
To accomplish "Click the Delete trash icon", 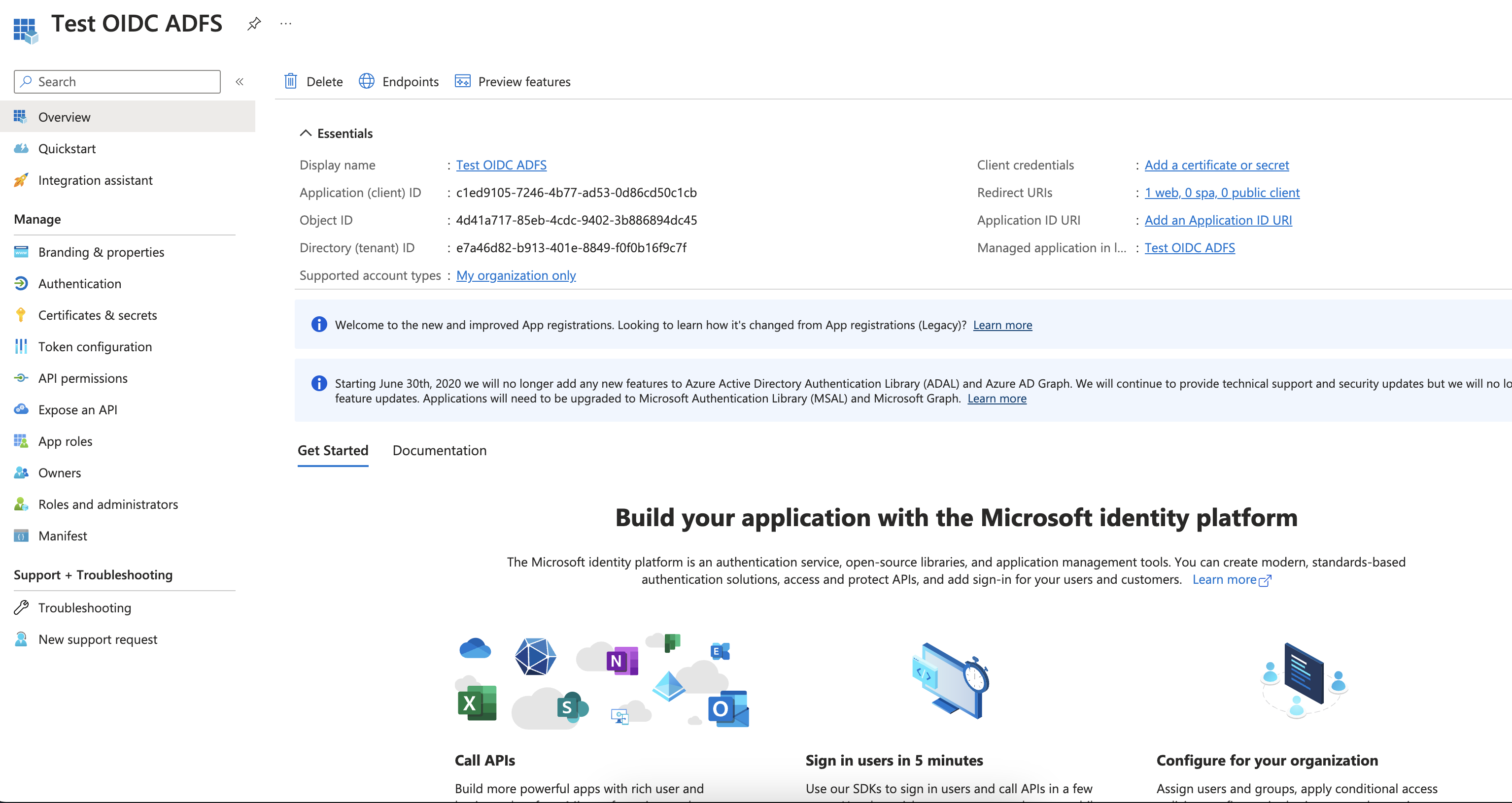I will (291, 81).
